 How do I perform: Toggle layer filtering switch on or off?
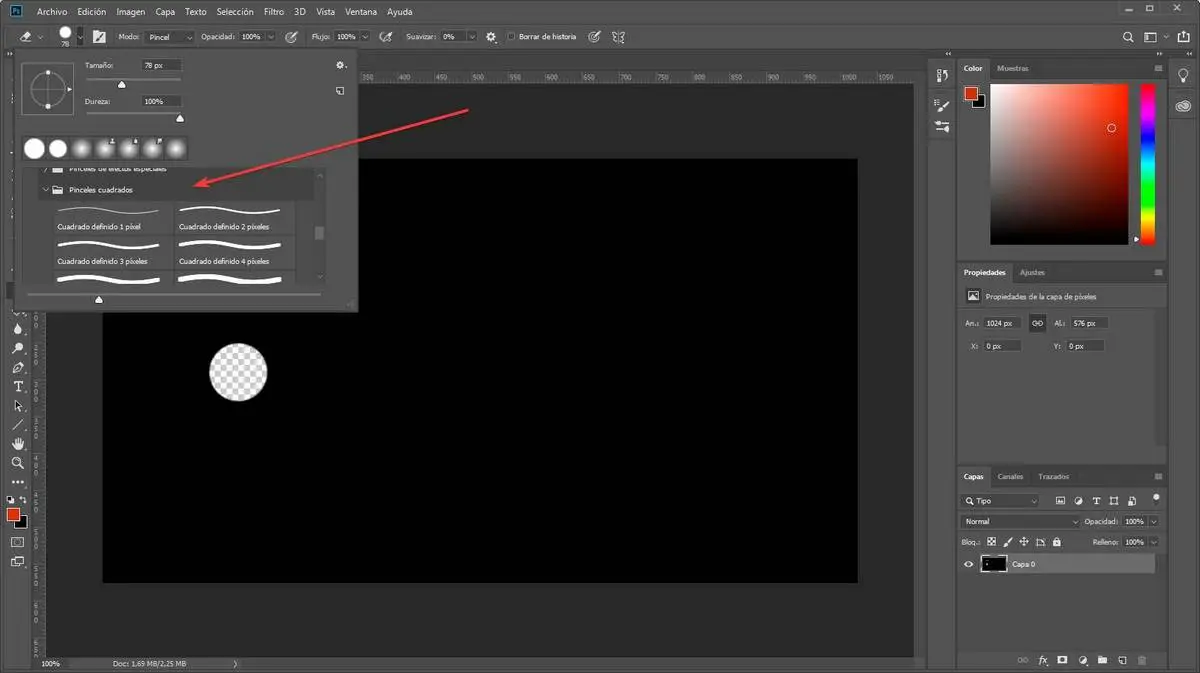pos(1157,497)
